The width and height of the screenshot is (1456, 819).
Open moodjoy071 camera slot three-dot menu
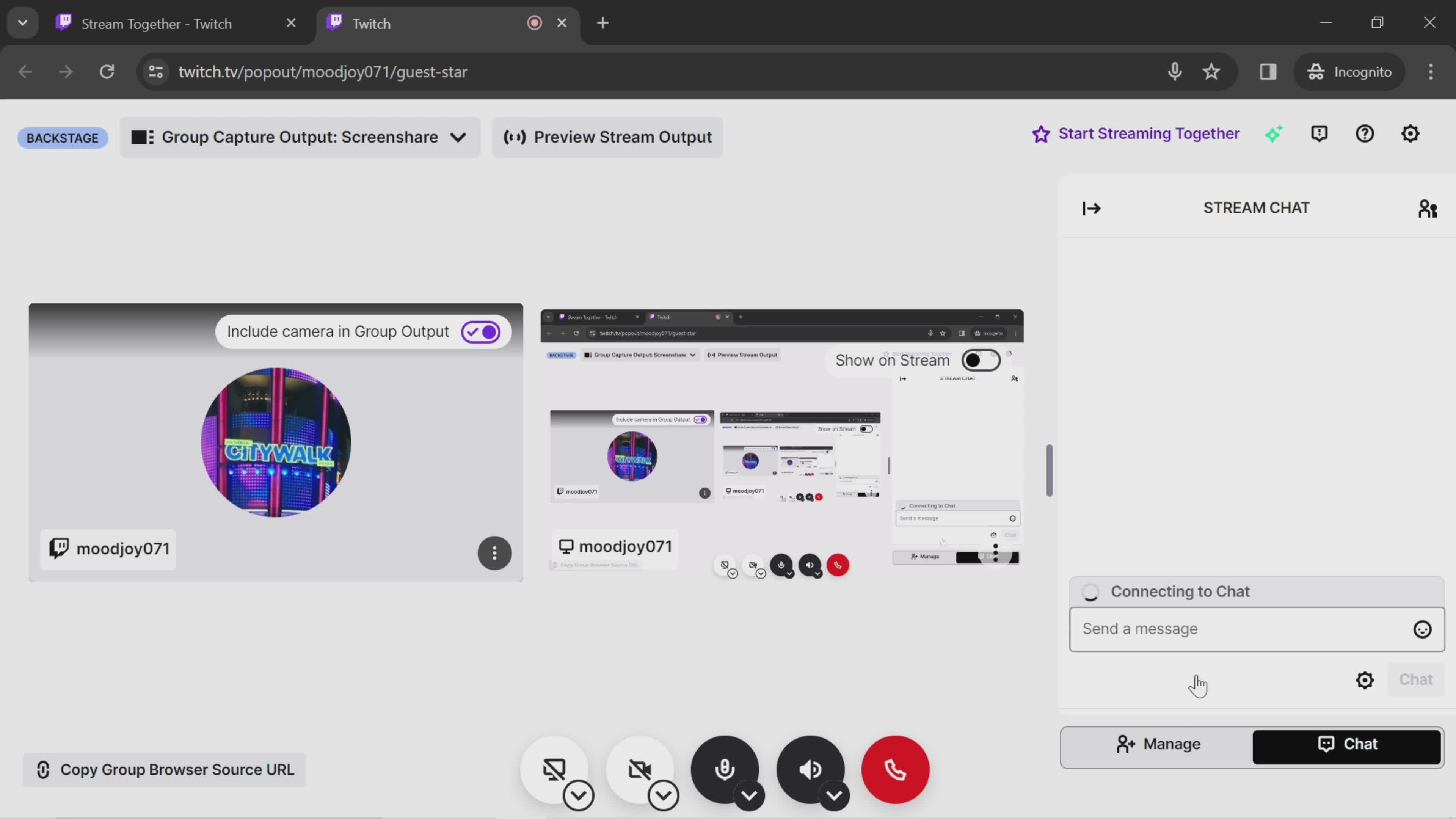[494, 553]
